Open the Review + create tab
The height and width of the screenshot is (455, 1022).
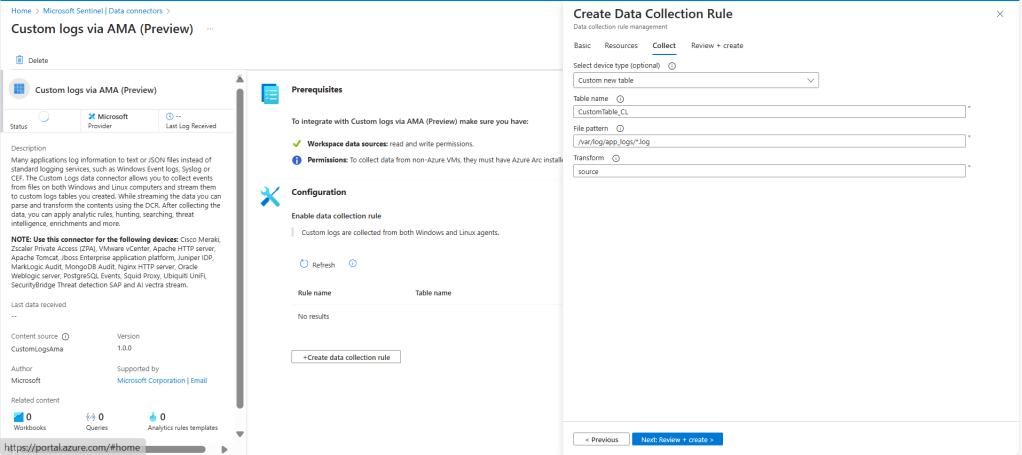(717, 46)
